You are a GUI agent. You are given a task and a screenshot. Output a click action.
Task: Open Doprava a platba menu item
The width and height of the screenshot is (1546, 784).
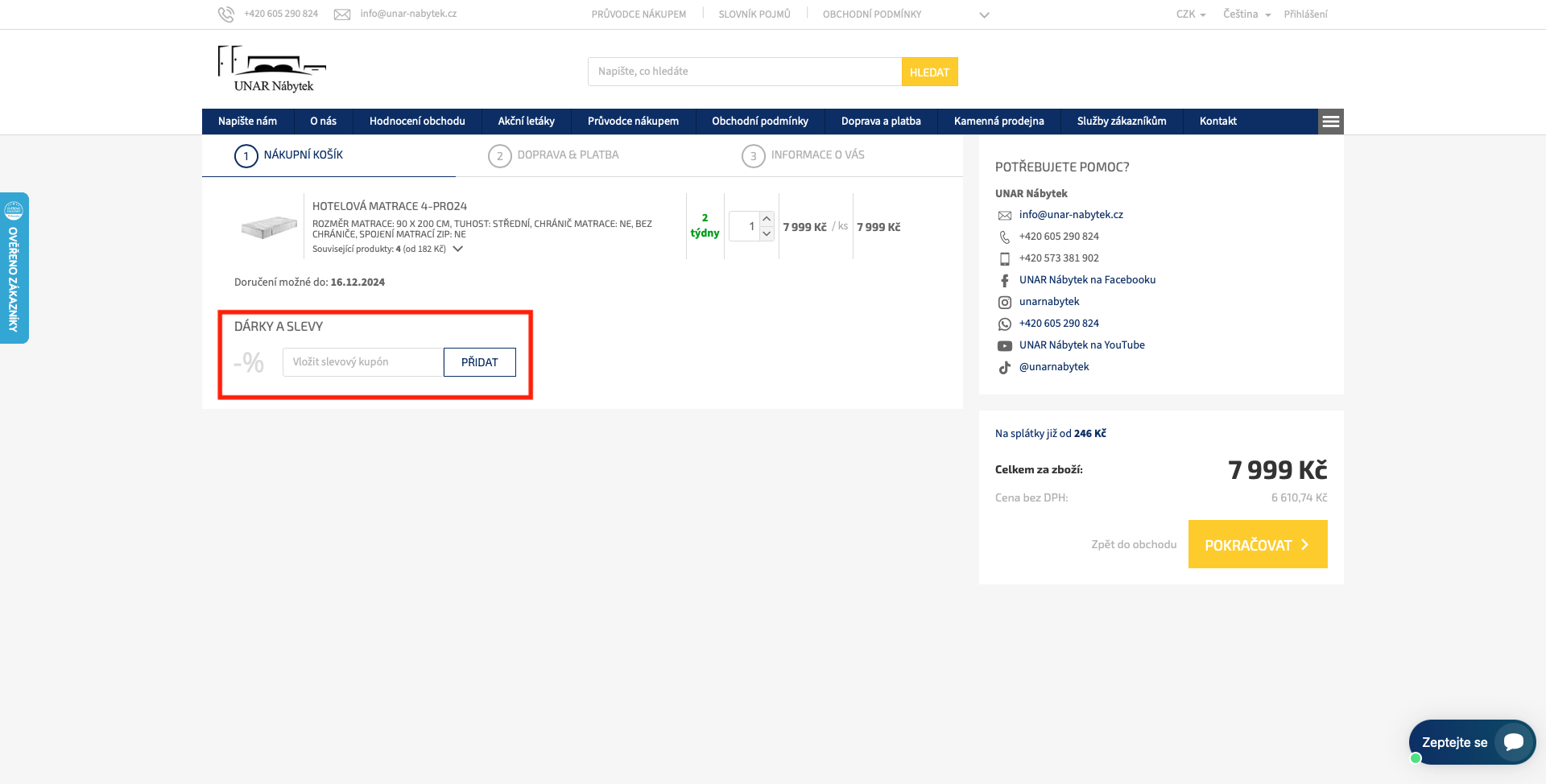coord(881,122)
